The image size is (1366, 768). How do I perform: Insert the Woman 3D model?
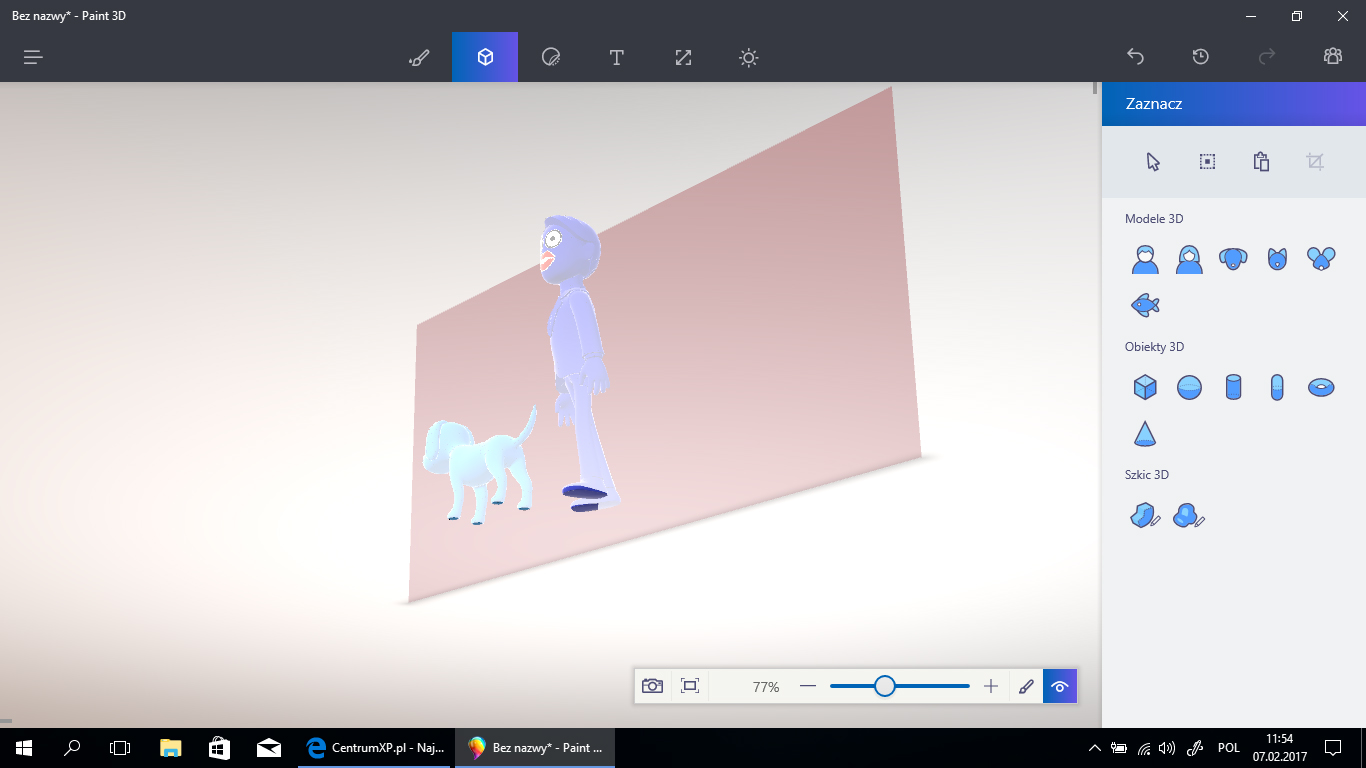(1189, 259)
